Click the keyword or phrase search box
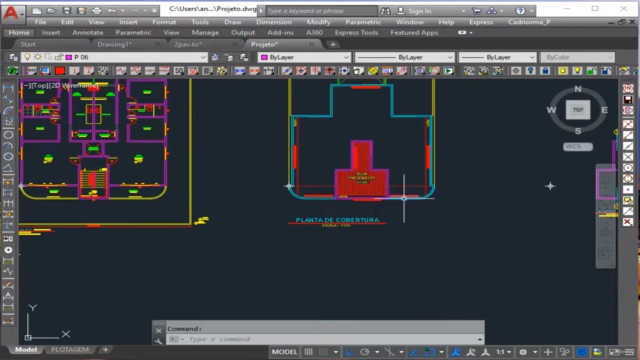Screen dimensions: 640x360 (x=322, y=11)
